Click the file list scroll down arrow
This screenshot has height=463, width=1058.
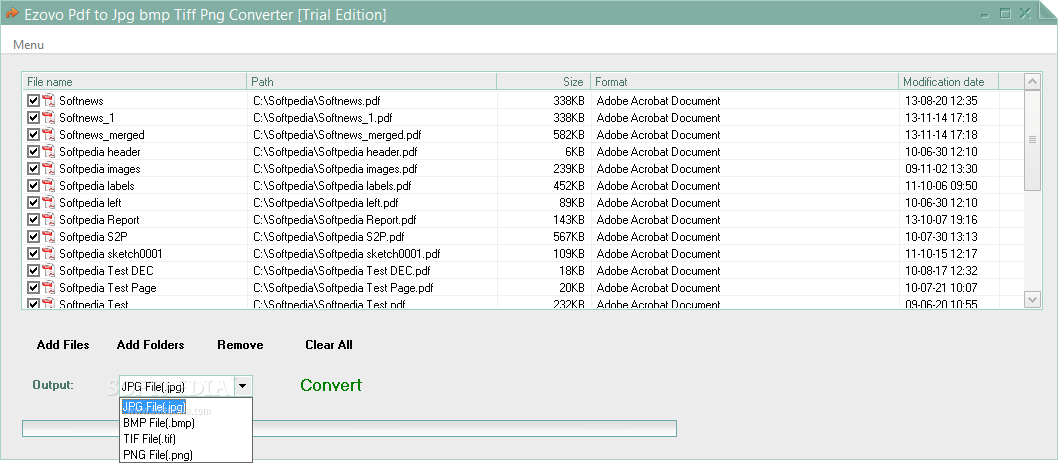[x=1032, y=299]
